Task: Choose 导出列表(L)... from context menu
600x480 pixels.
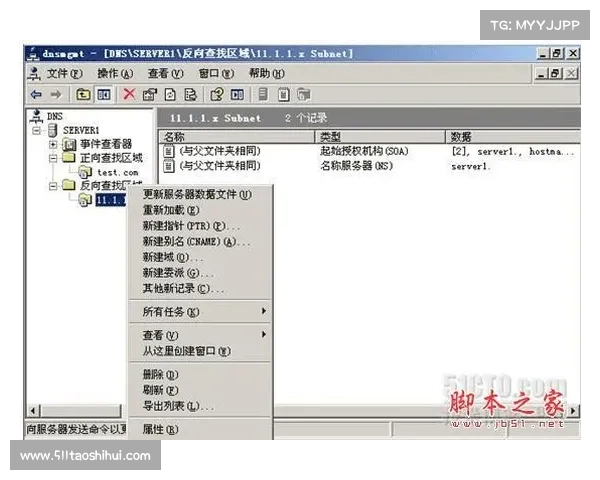Action: point(201,406)
